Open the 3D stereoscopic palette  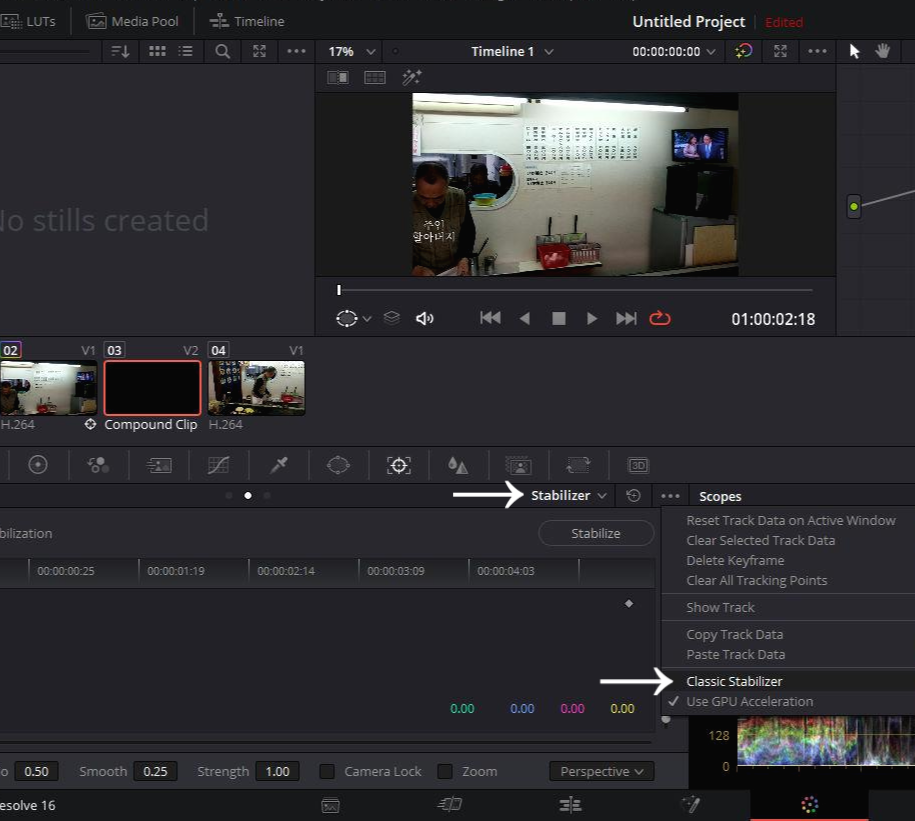click(638, 465)
